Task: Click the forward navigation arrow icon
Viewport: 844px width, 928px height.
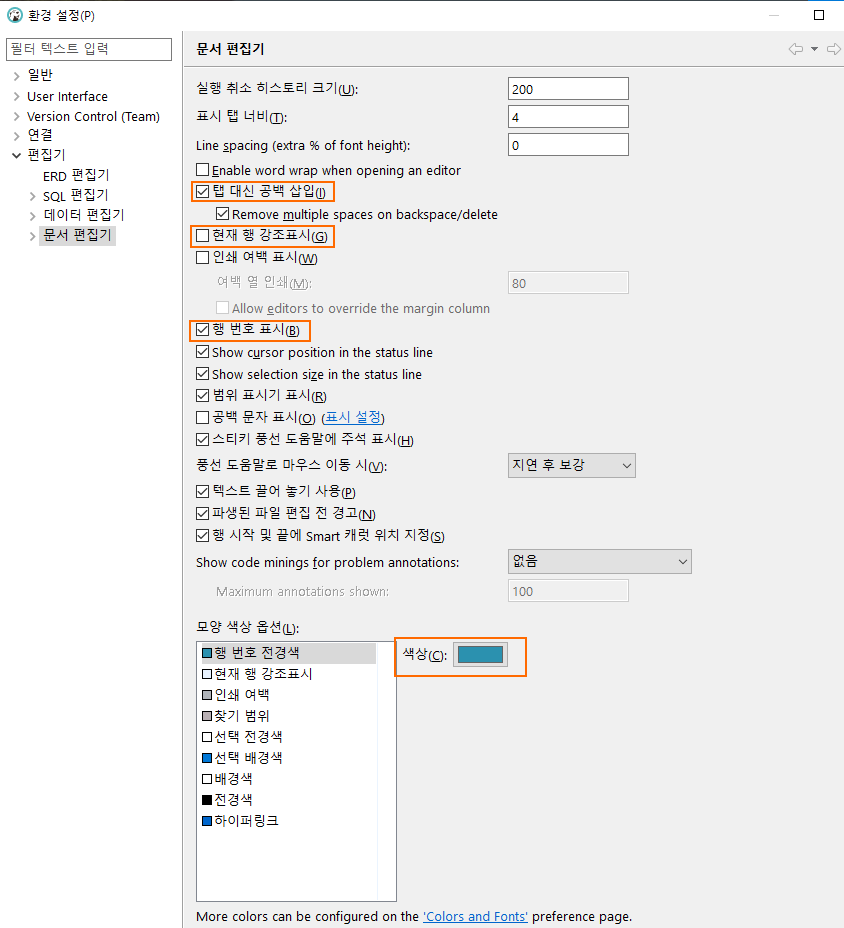Action: coord(834,49)
